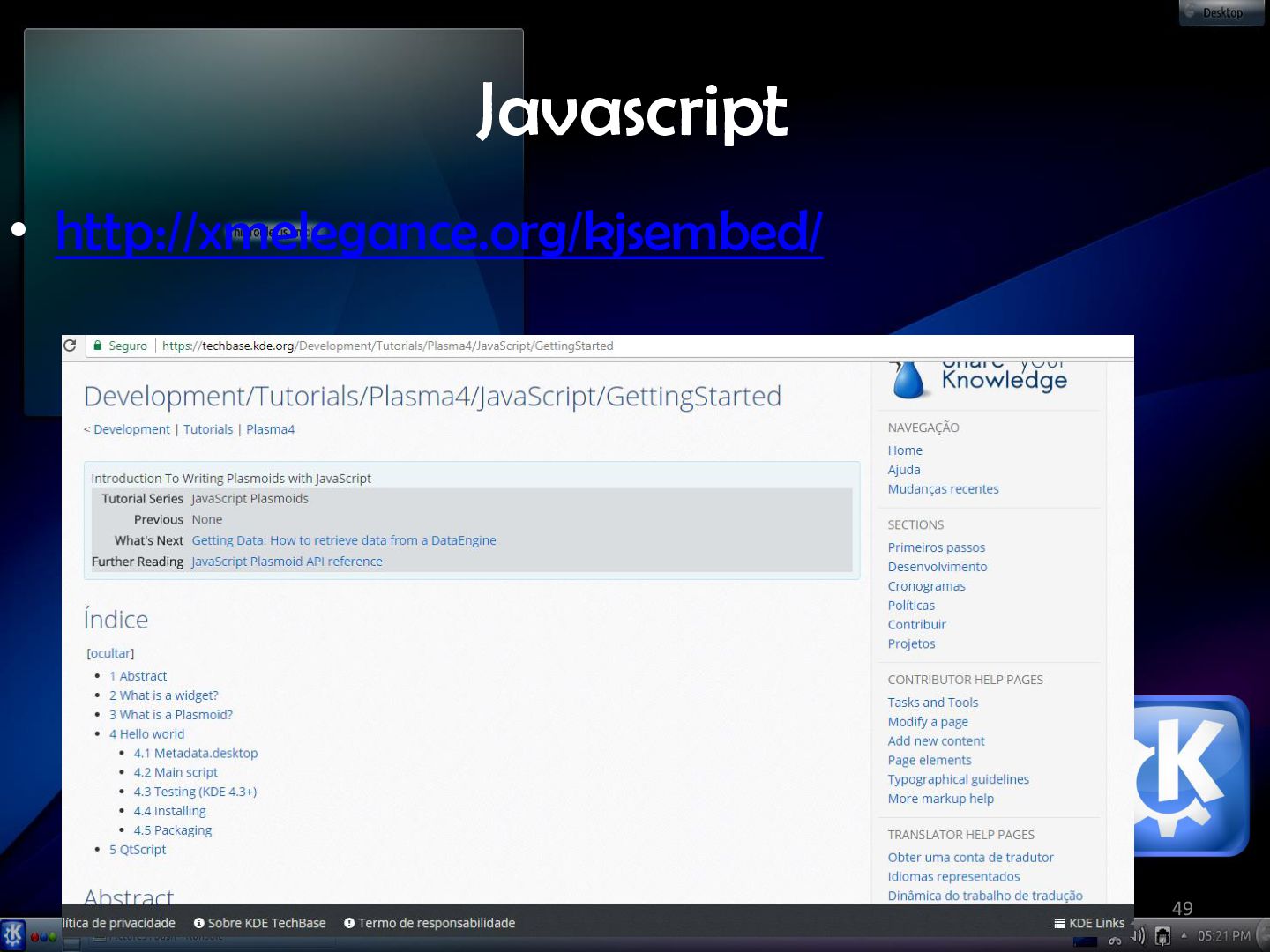This screenshot has height=952, width=1270.
Task: Open Home in the navigation sidebar
Action: click(905, 450)
